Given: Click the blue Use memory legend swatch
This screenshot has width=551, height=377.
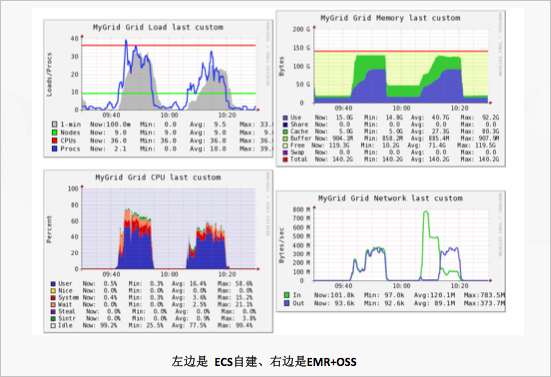Looking at the screenshot, I should click(285, 117).
